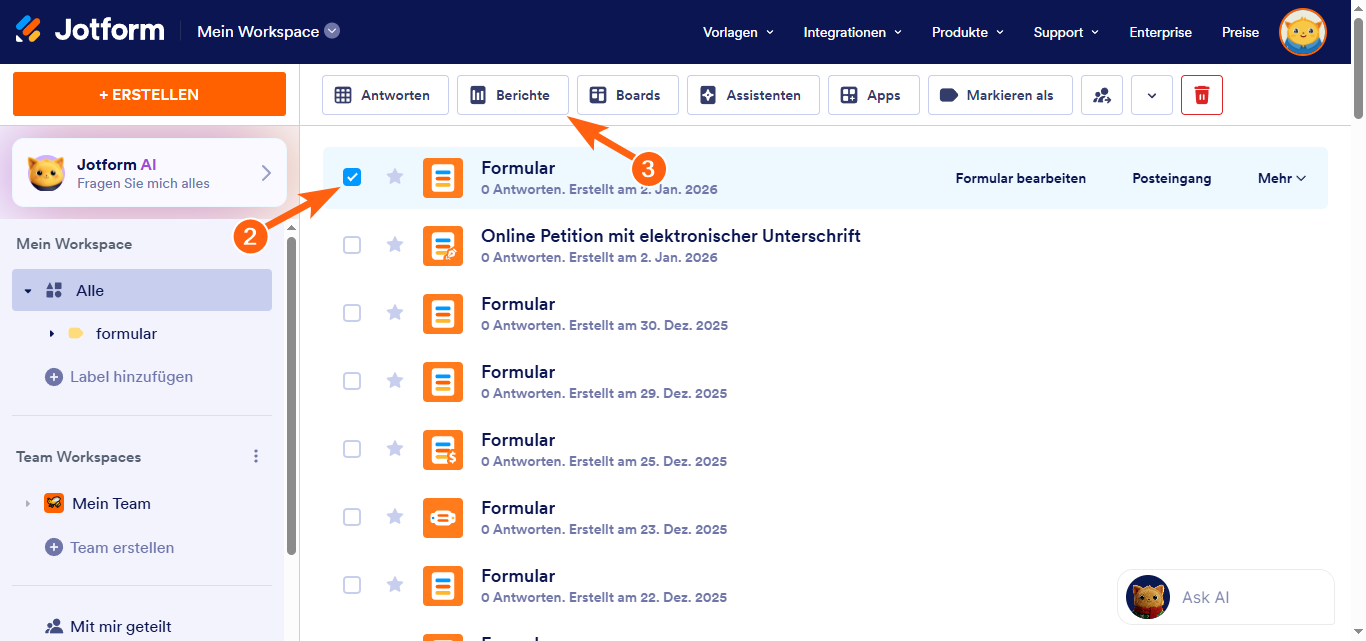Click the ERSTELLEN button
The width and height of the screenshot is (1366, 641).
tap(148, 94)
